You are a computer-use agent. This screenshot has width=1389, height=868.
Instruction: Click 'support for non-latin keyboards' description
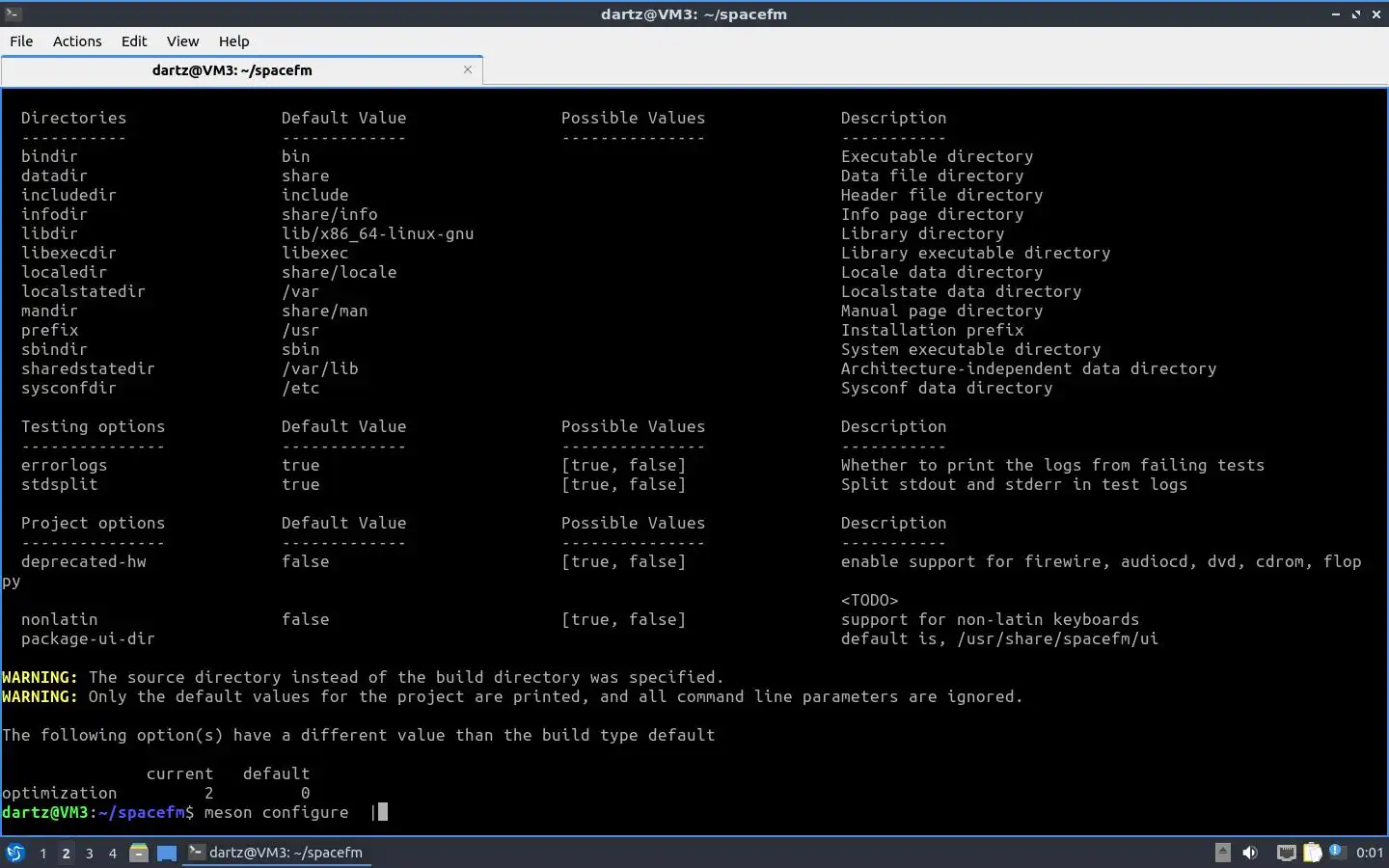(x=990, y=619)
